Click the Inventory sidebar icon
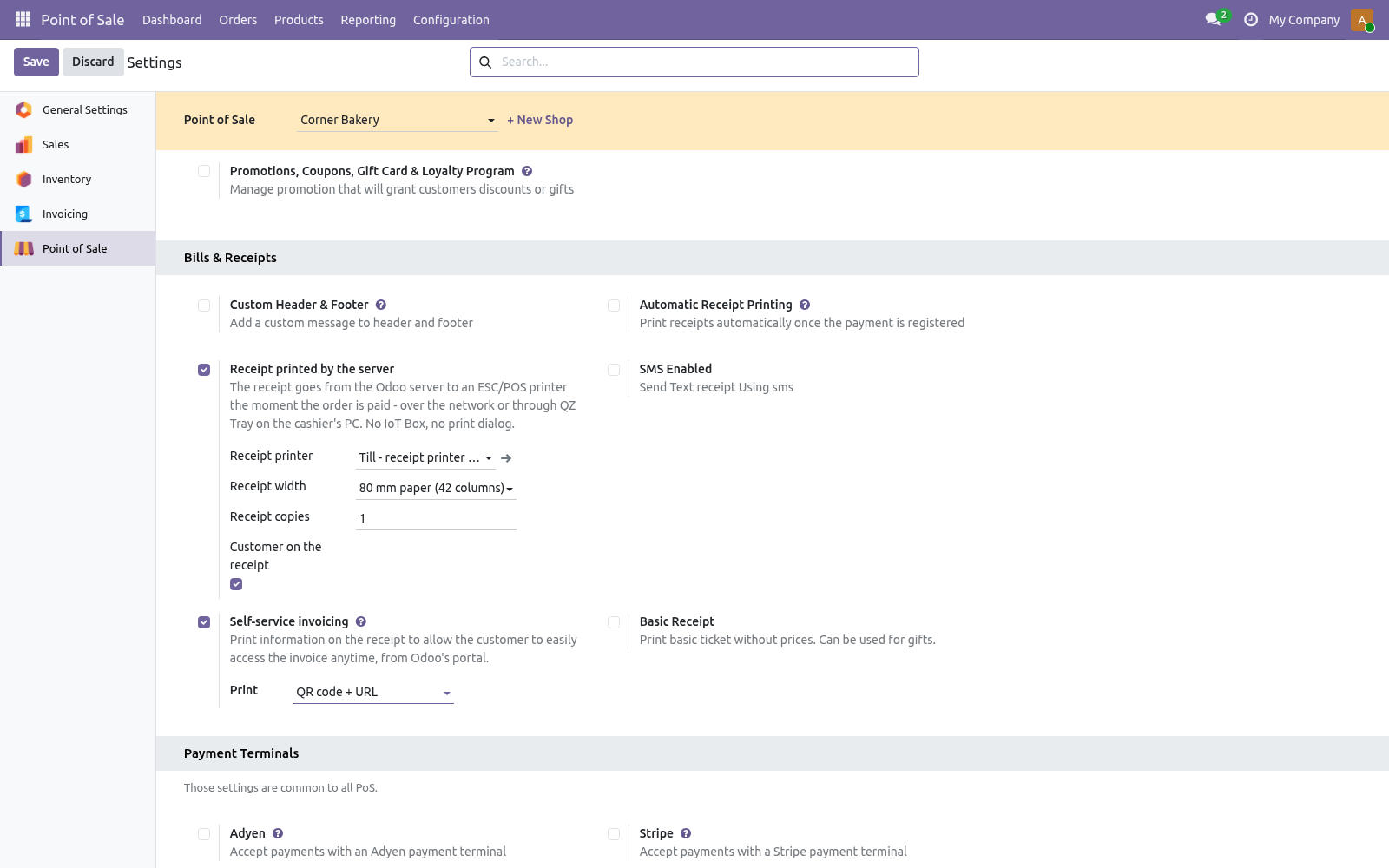 (x=24, y=179)
